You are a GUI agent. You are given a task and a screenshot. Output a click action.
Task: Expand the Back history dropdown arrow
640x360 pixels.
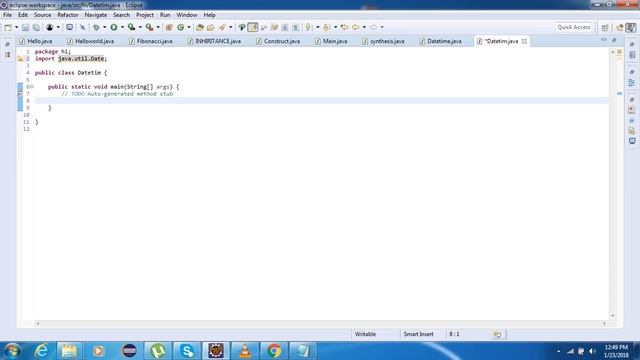(x=364, y=27)
